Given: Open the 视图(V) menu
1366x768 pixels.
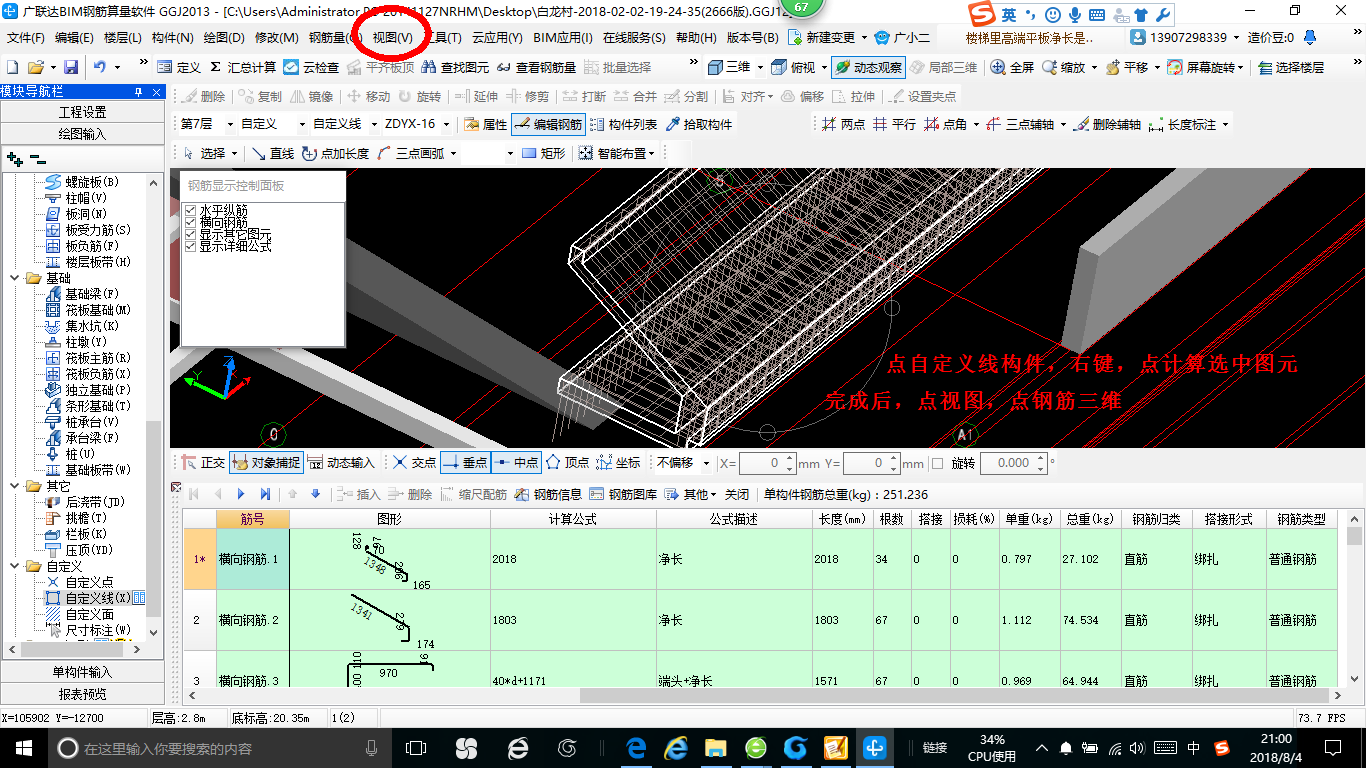Looking at the screenshot, I should 392,37.
